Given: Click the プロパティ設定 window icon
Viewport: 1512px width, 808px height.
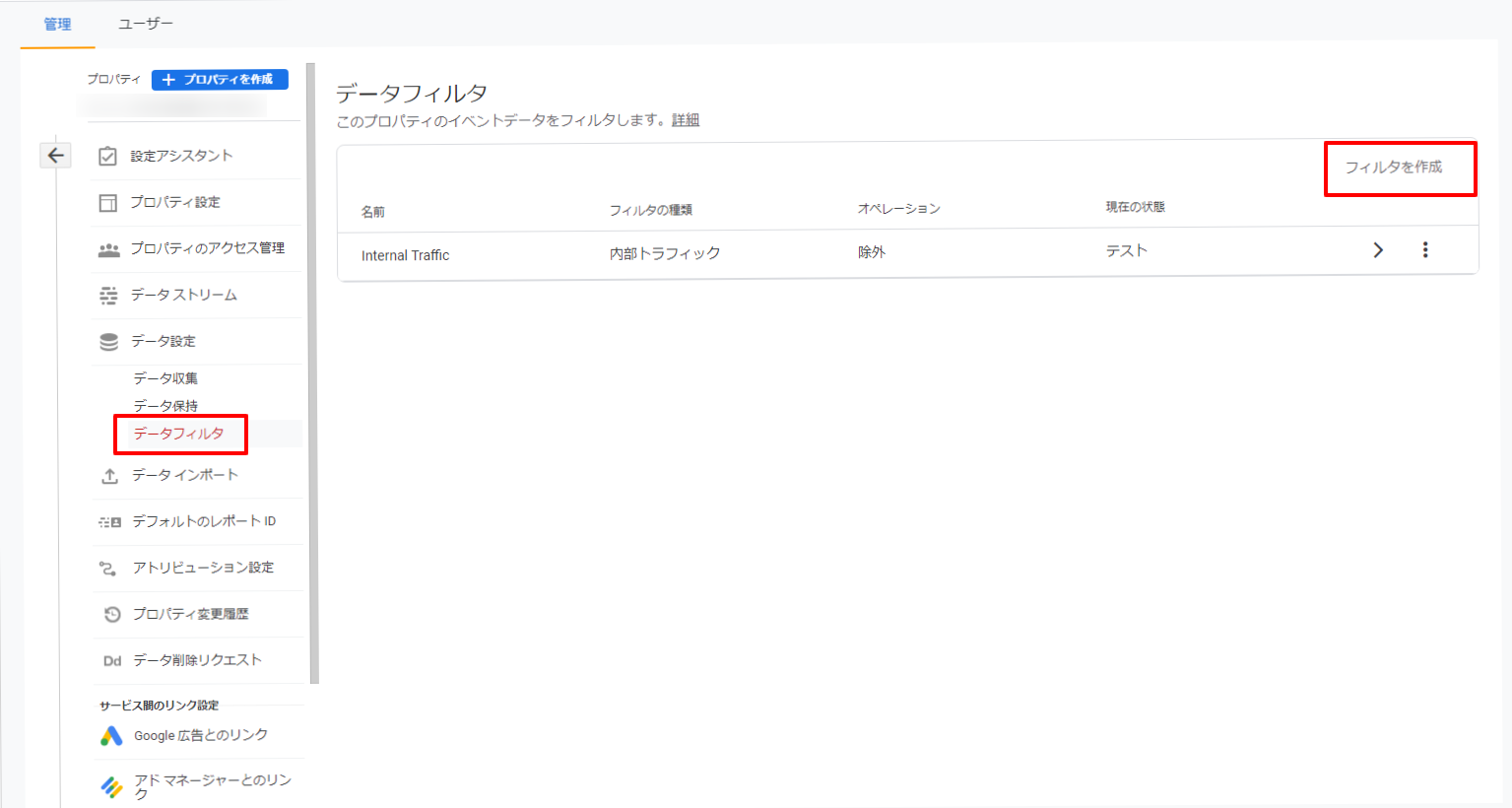Looking at the screenshot, I should coord(108,202).
